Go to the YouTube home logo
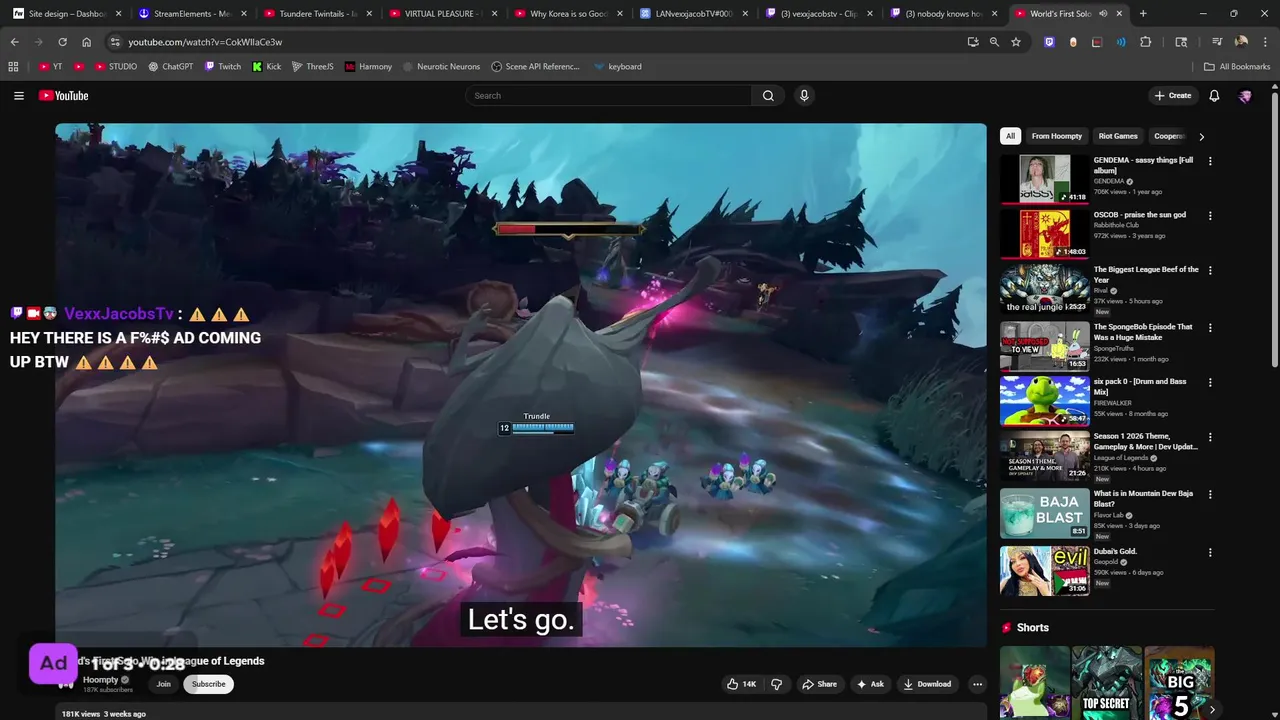Viewport: 1280px width, 720px height. [x=64, y=96]
